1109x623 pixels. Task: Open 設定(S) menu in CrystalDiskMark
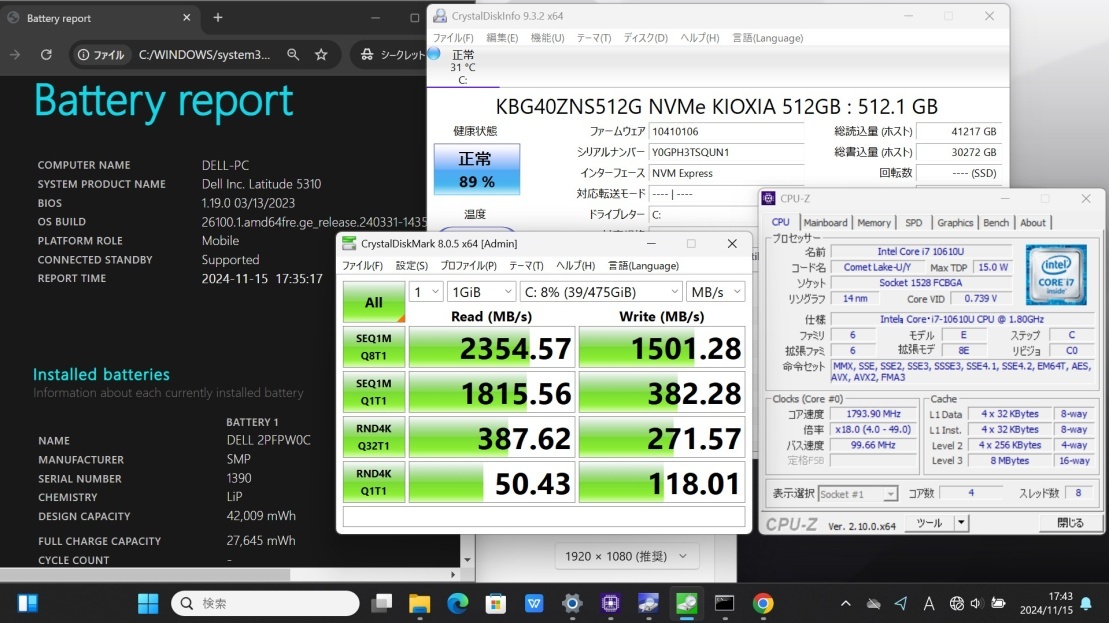click(x=412, y=266)
